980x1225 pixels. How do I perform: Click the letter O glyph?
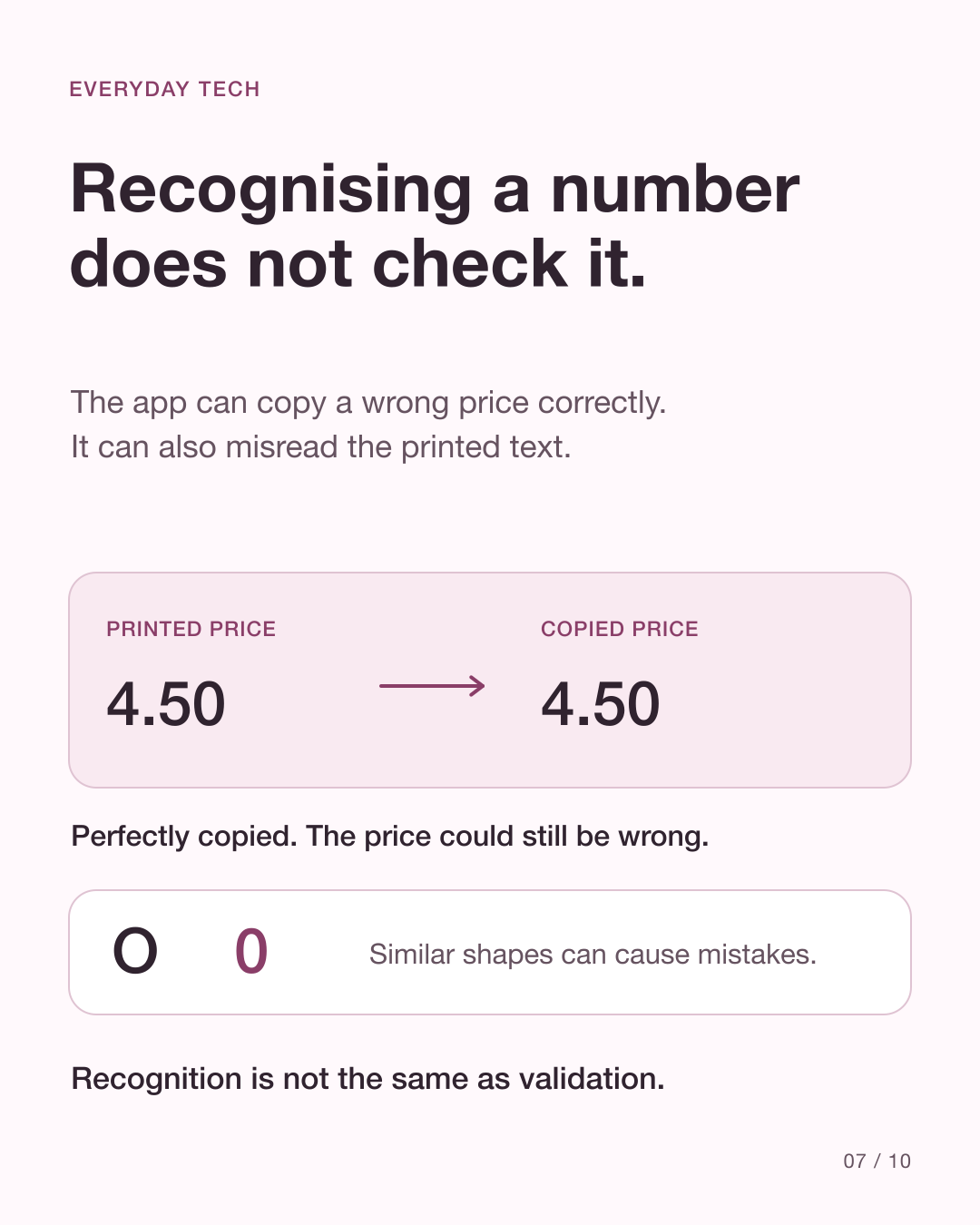pyautogui.click(x=135, y=952)
